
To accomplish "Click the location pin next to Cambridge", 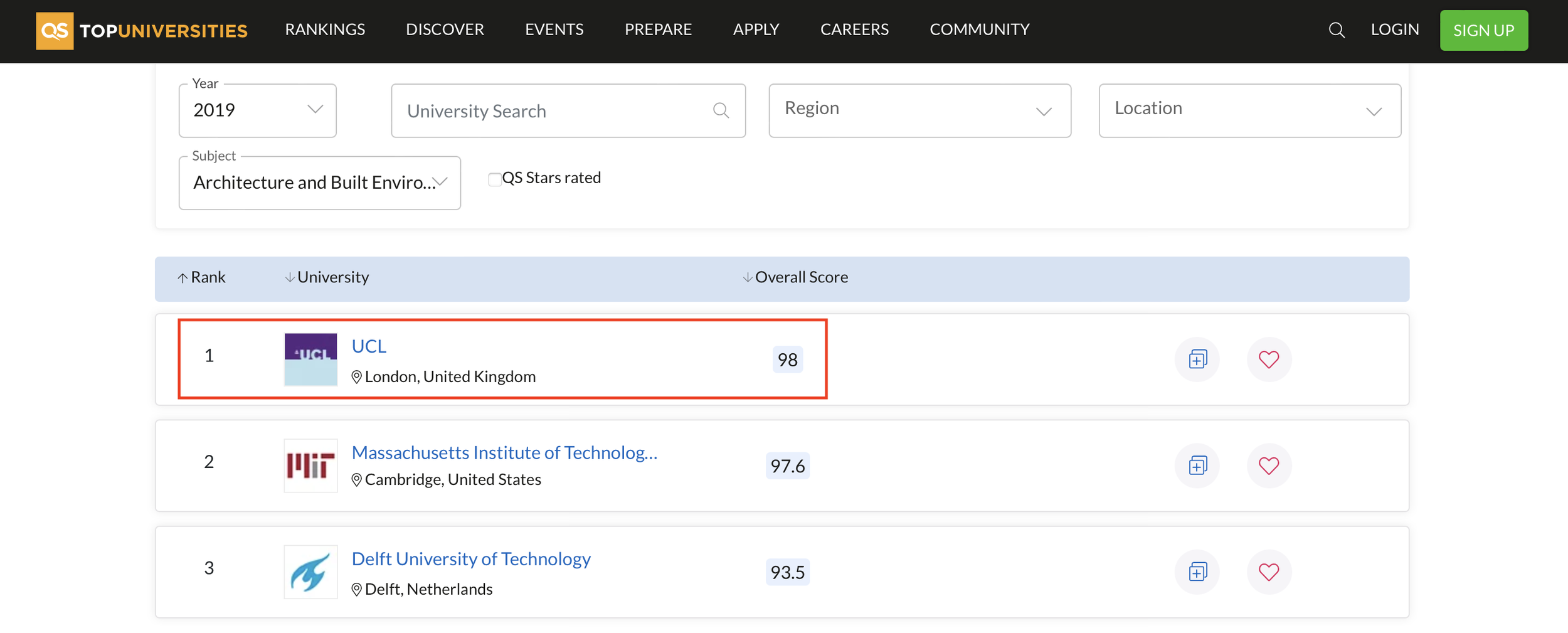I will coord(356,480).
